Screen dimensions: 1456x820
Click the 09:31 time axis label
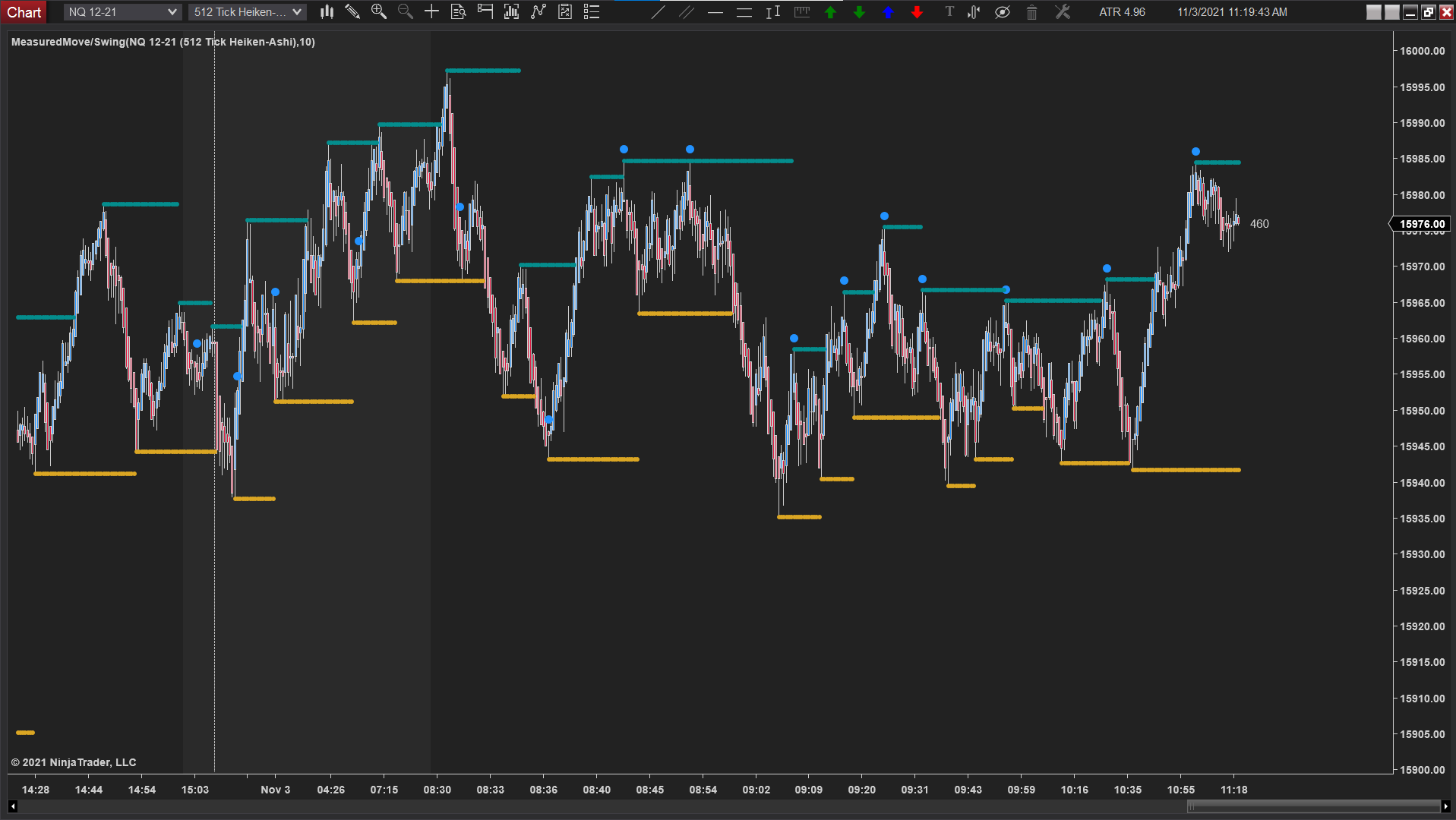(x=915, y=790)
